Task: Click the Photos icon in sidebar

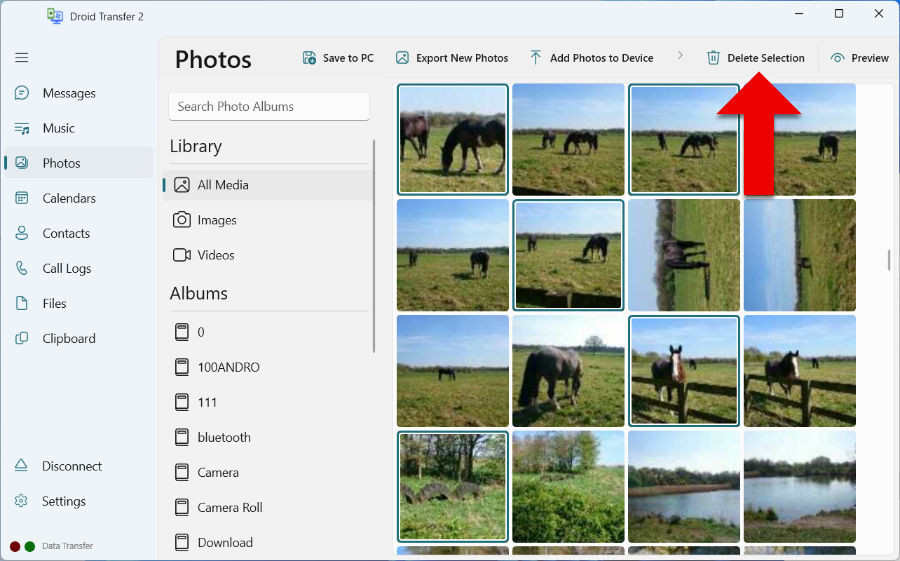Action: (22, 163)
